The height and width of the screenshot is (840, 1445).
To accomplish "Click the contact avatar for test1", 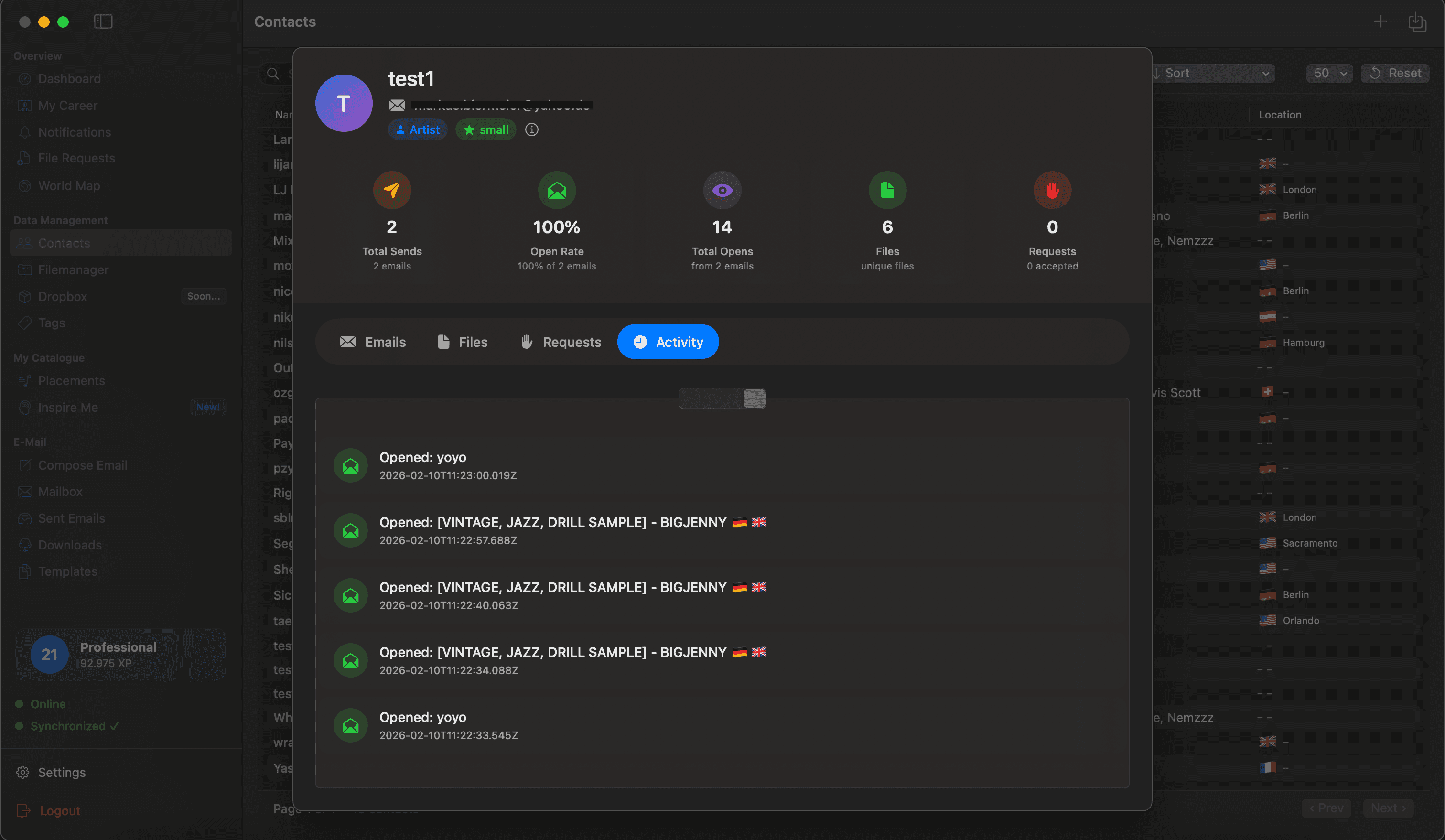I will tap(343, 103).
